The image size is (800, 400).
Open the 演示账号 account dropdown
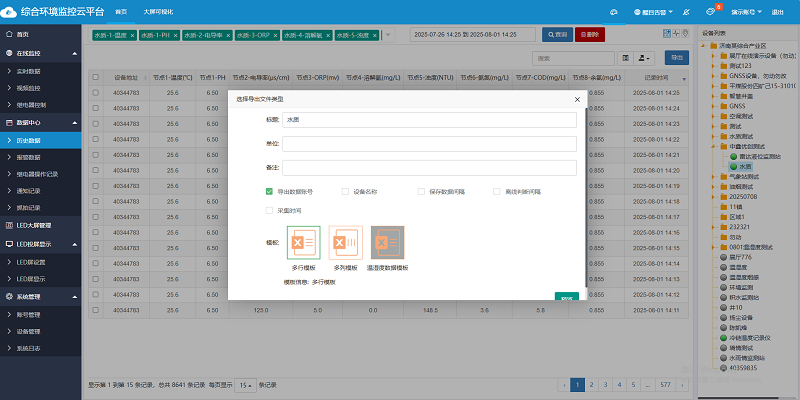coord(744,11)
